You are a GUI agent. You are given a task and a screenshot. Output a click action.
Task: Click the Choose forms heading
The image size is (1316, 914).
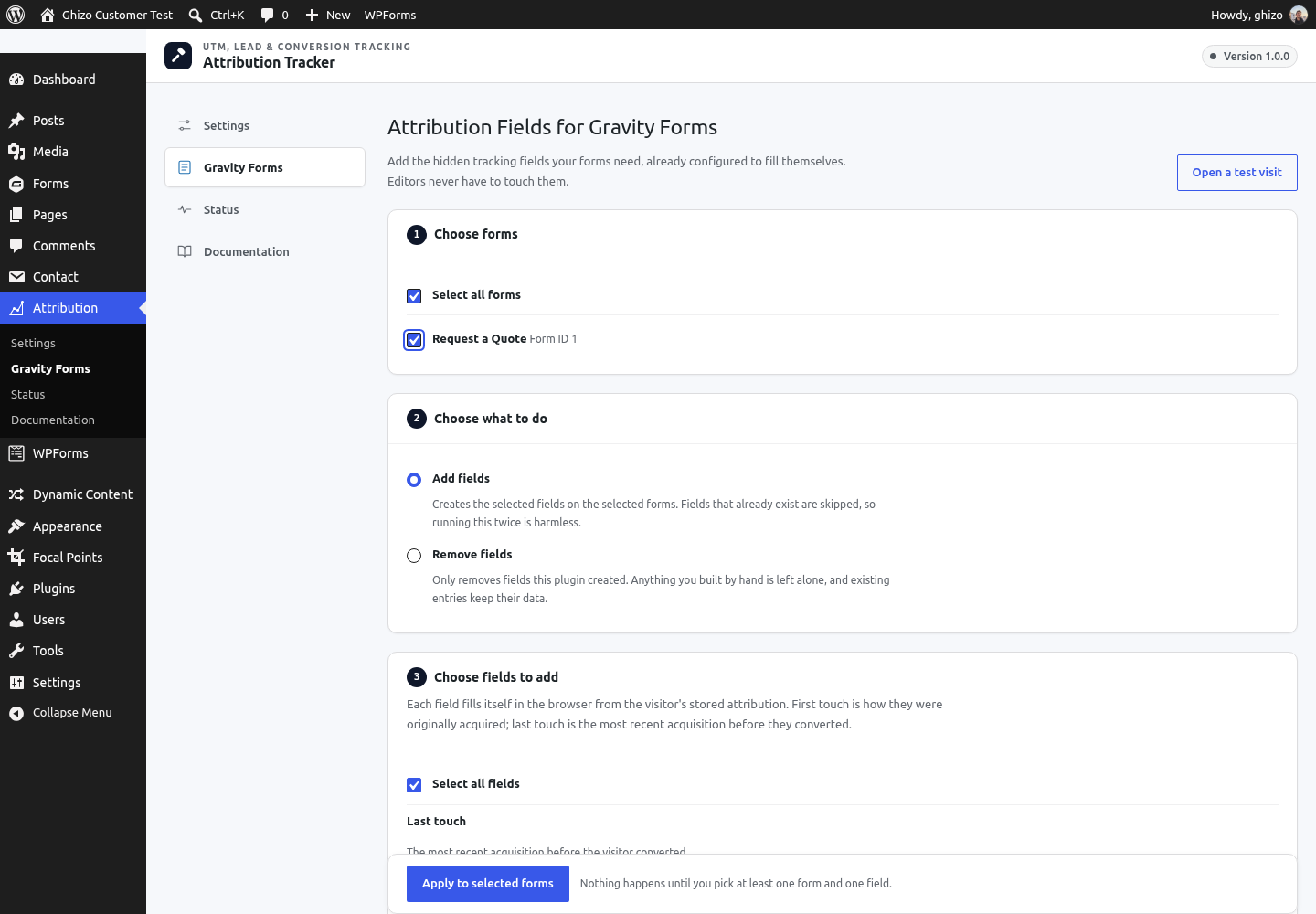coord(476,234)
